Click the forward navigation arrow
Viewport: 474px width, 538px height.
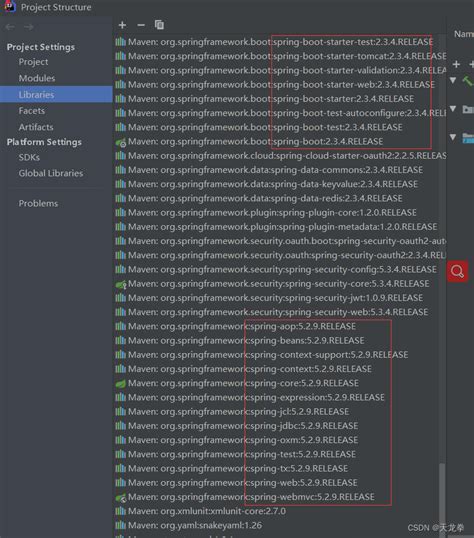click(x=29, y=27)
